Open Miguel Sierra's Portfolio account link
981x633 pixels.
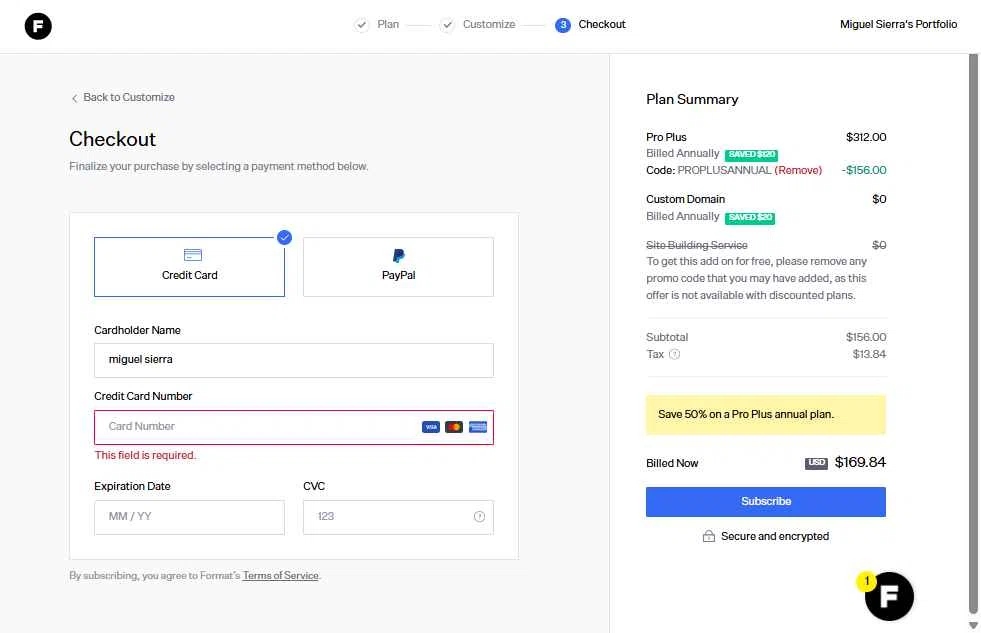(x=898, y=24)
